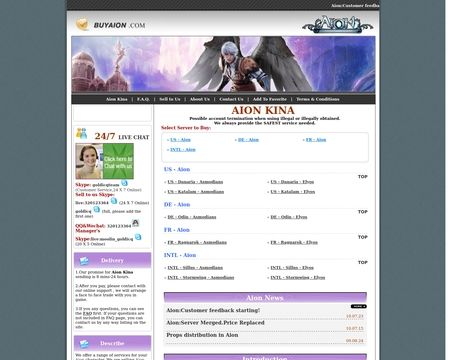Open the F.A.Q. menu item
The image size is (450, 360).
tap(143, 99)
